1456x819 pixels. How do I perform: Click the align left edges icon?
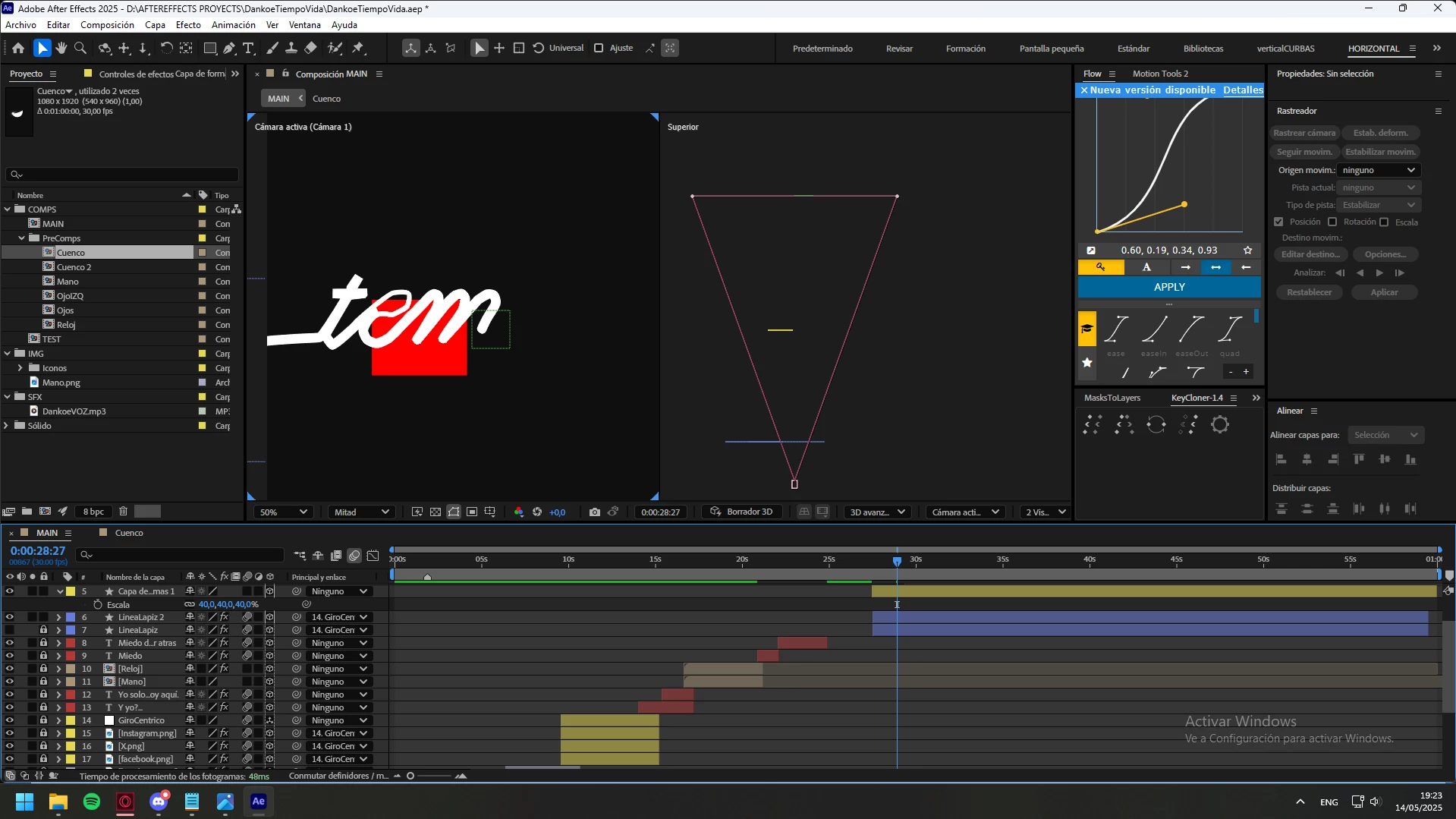click(x=1281, y=459)
